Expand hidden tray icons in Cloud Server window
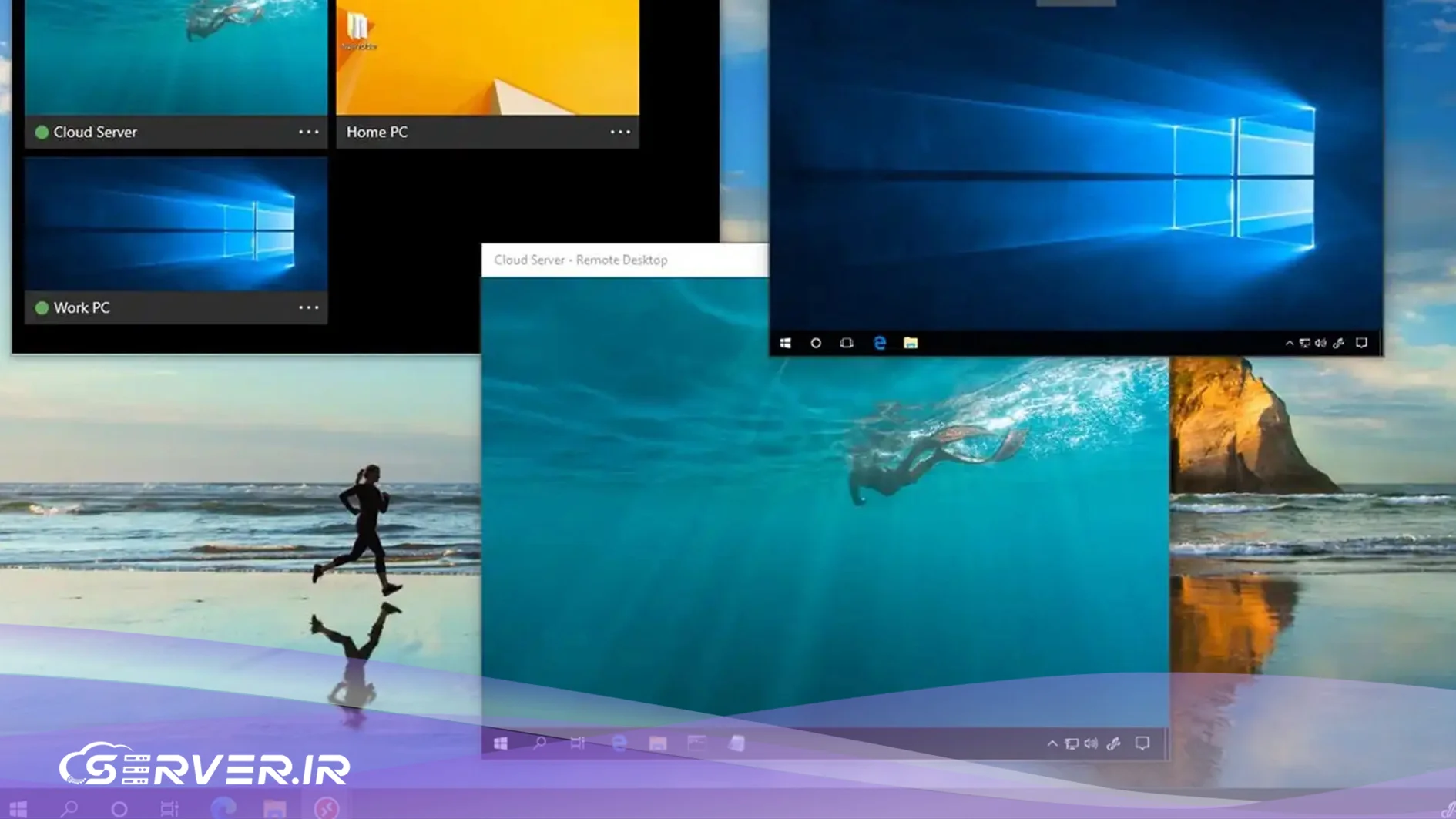The width and height of the screenshot is (1456, 819). point(1052,743)
